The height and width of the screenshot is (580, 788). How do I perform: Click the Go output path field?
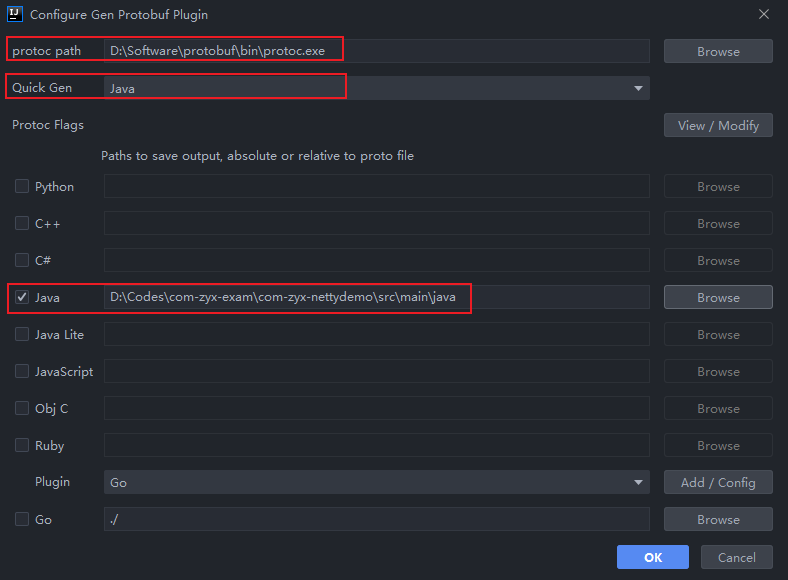click(x=376, y=519)
